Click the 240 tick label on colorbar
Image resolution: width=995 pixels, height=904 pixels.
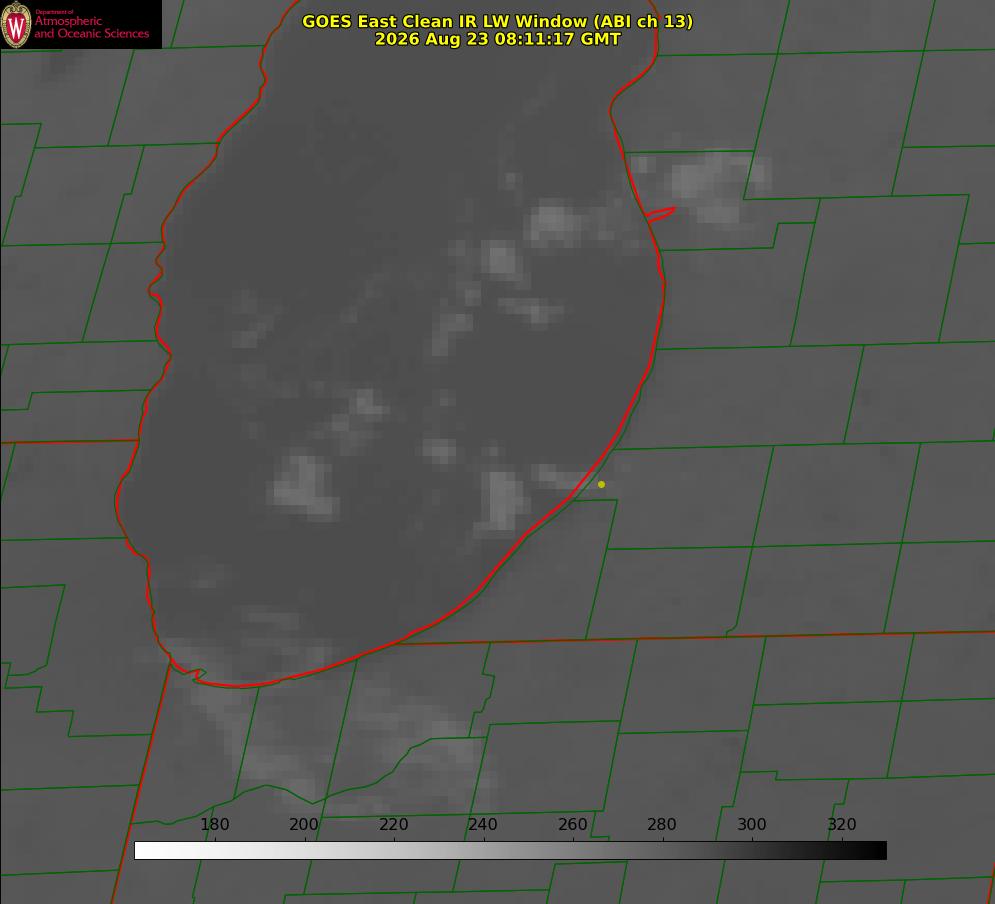[483, 825]
